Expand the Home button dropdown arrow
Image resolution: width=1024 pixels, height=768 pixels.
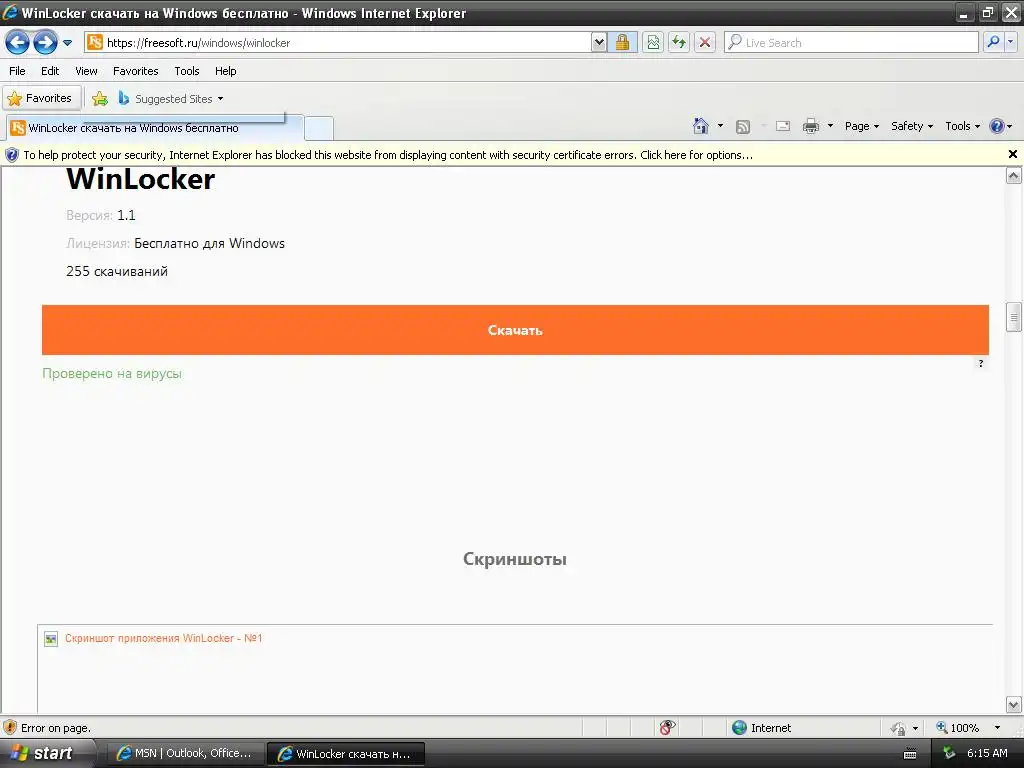pos(720,126)
